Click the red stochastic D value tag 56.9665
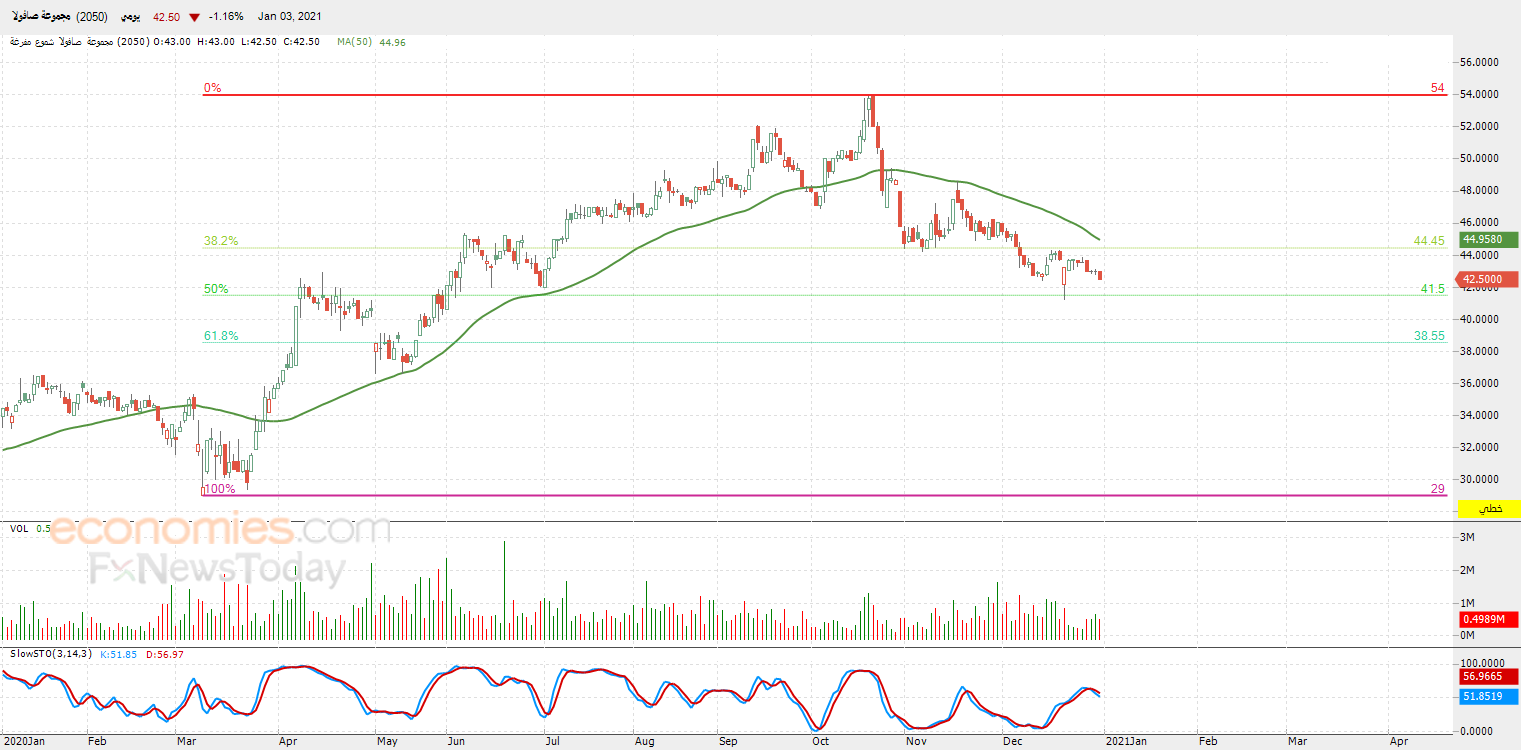Screen dimensions: 1521x750 [x=1488, y=676]
